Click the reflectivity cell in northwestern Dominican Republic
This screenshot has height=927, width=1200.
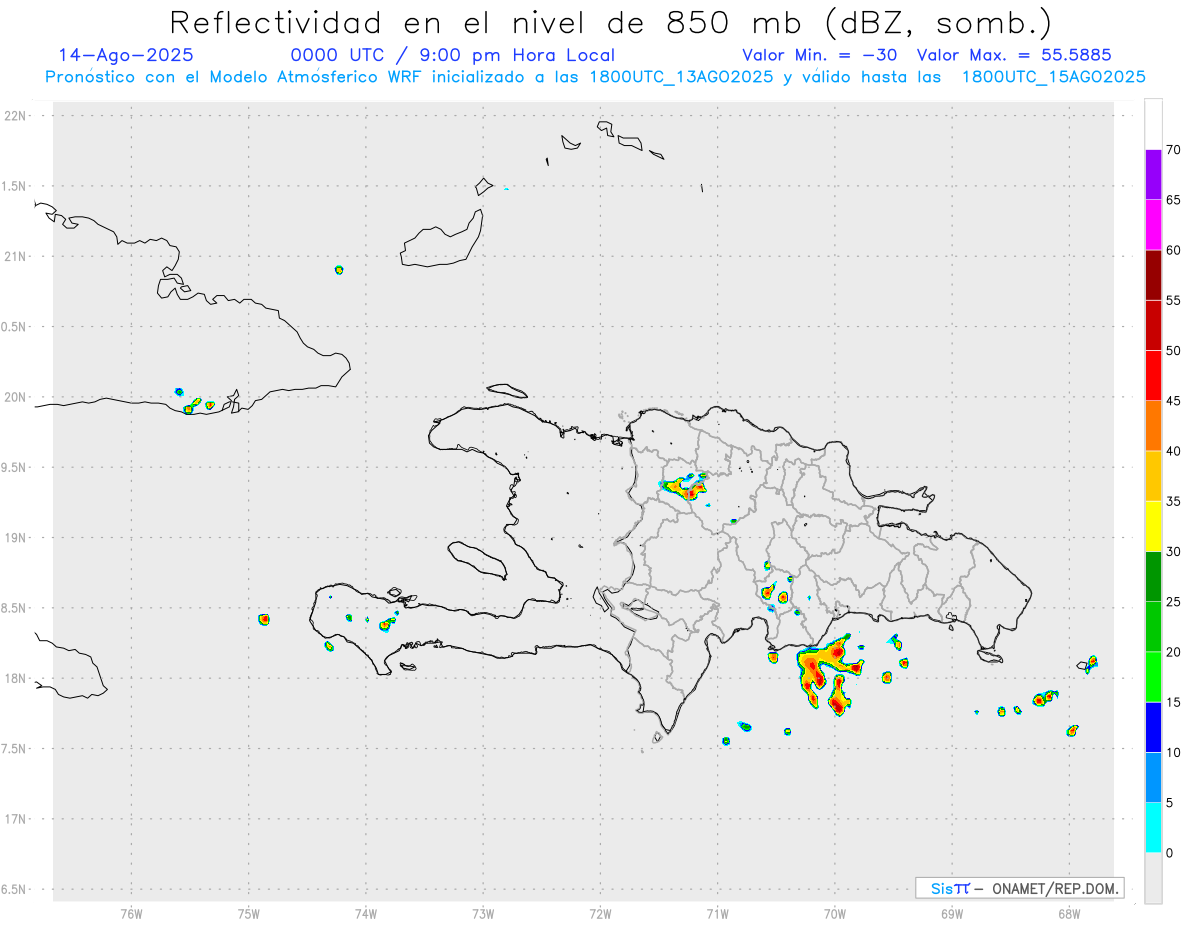686,487
